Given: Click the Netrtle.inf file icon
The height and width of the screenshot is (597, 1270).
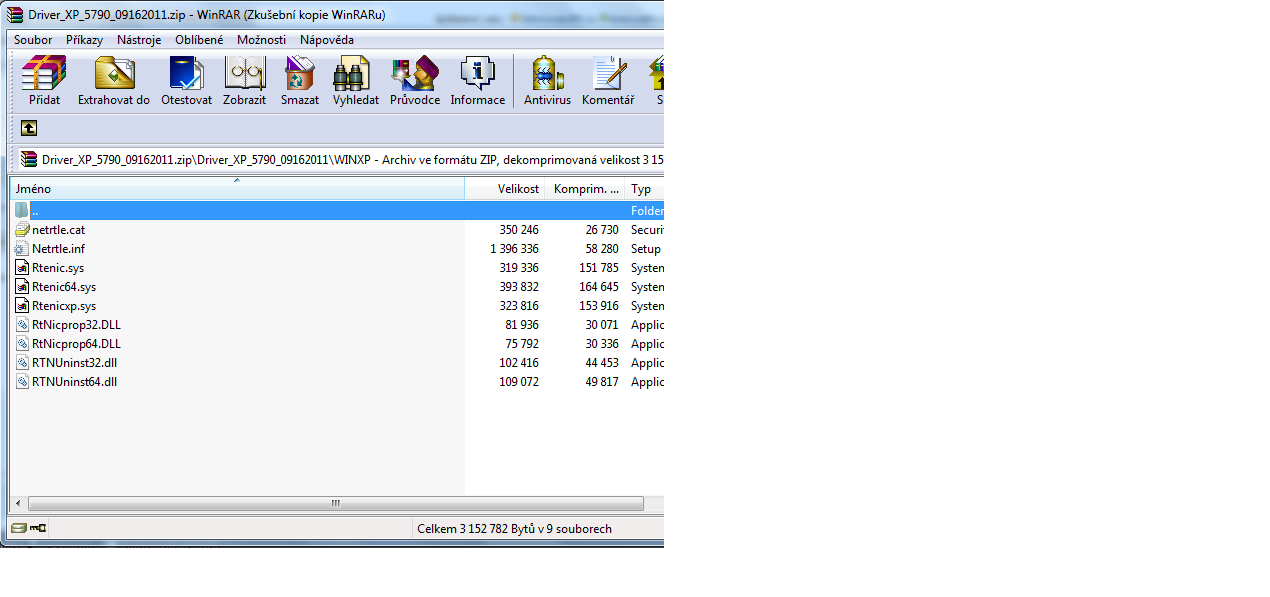Looking at the screenshot, I should [23, 249].
